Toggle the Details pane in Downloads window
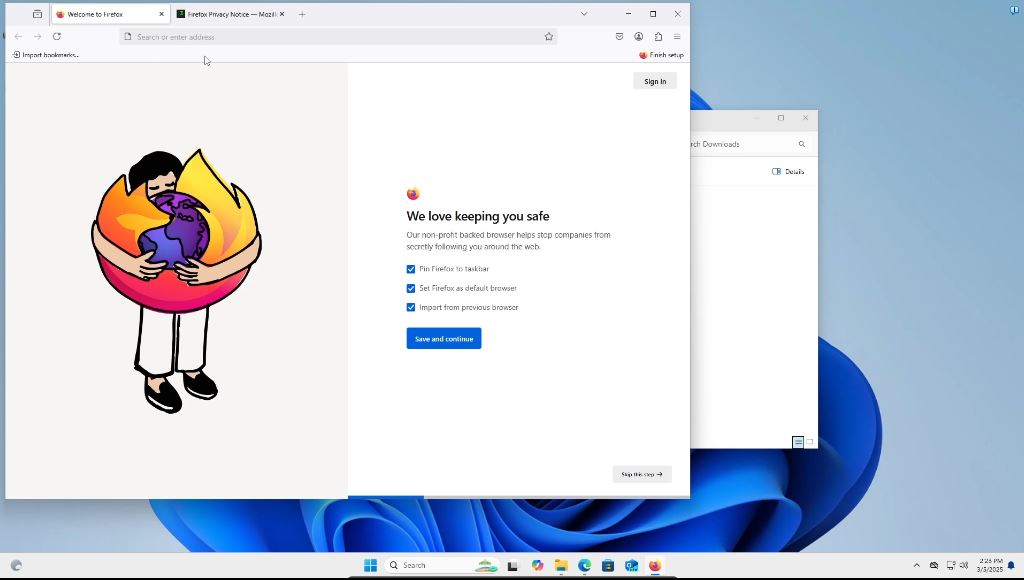The height and width of the screenshot is (580, 1024). [x=788, y=172]
